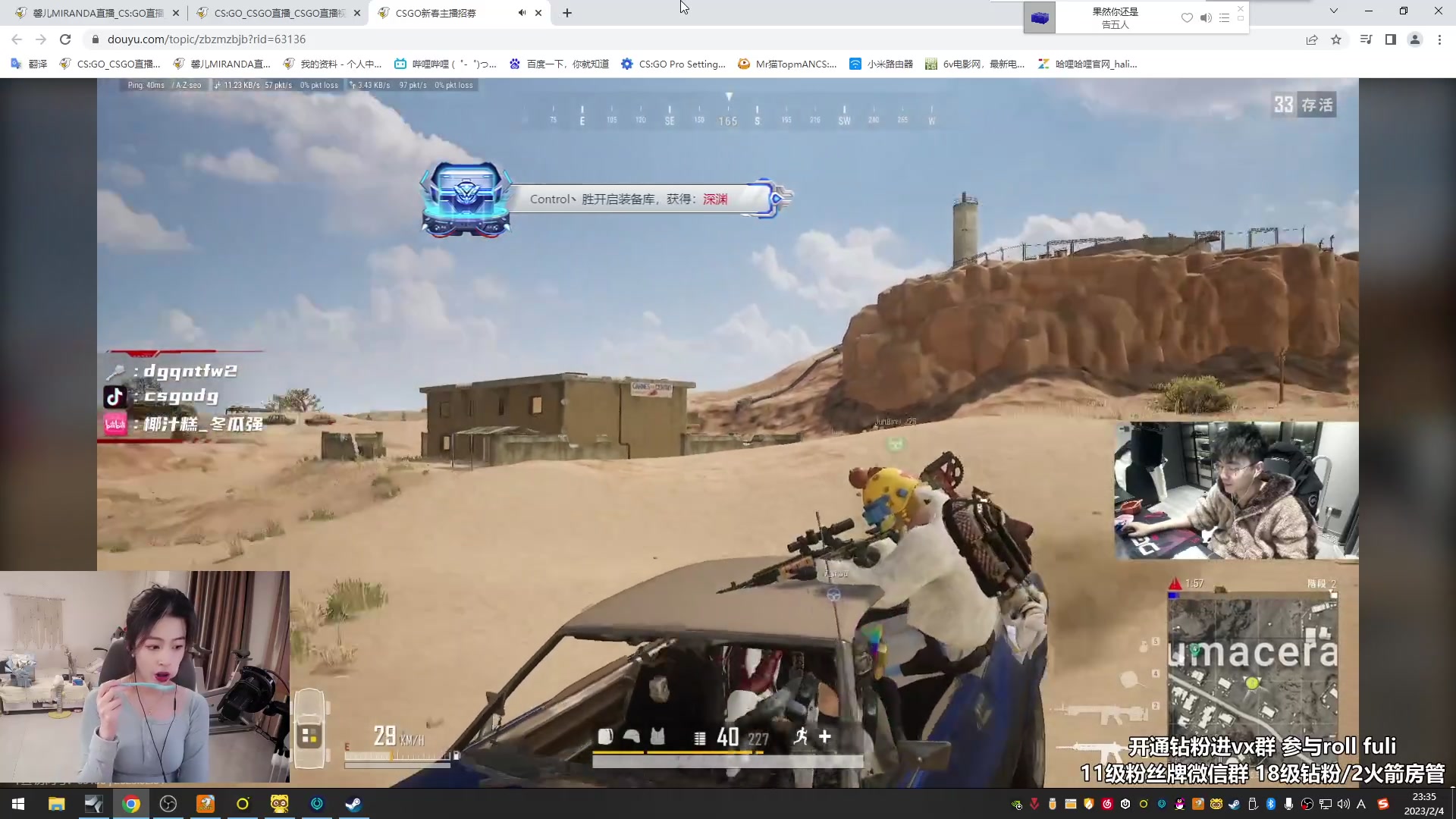
Task: Open File Explorer from the taskbar
Action: point(56,804)
